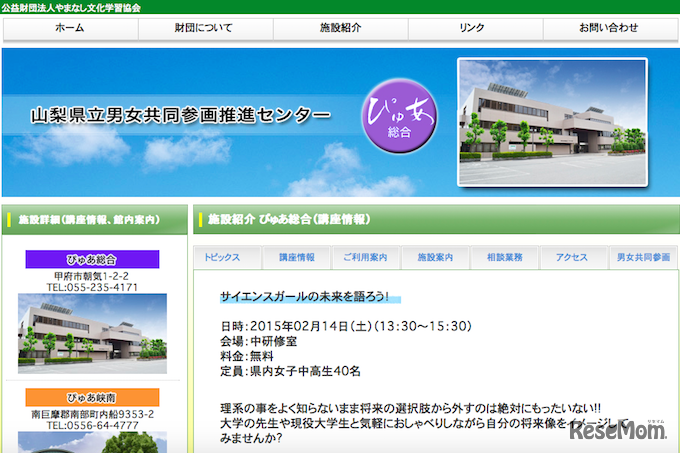
Task: Select 施設紹介 in the top navigation
Action: [338, 28]
